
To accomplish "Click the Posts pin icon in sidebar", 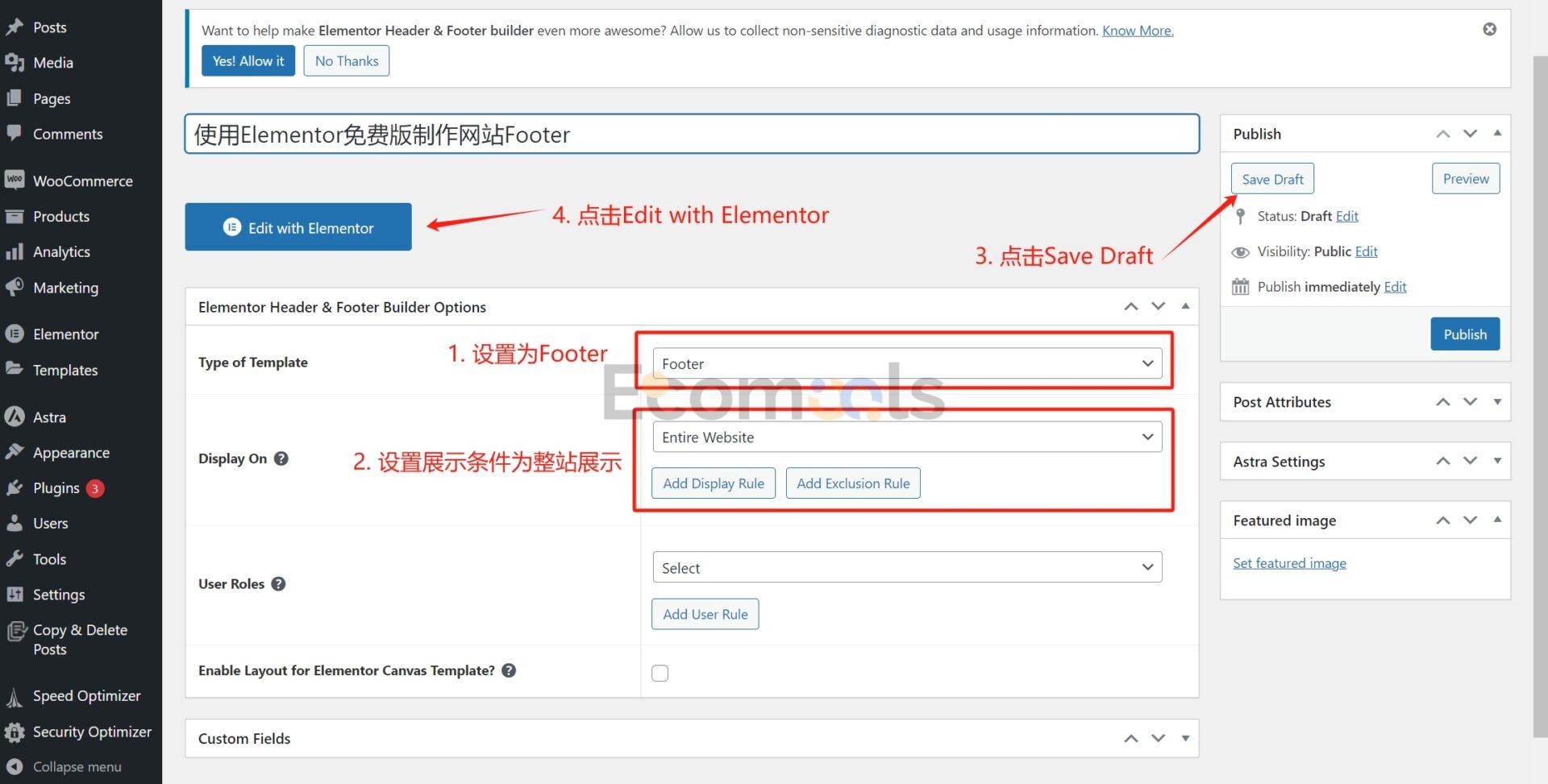I will [15, 27].
